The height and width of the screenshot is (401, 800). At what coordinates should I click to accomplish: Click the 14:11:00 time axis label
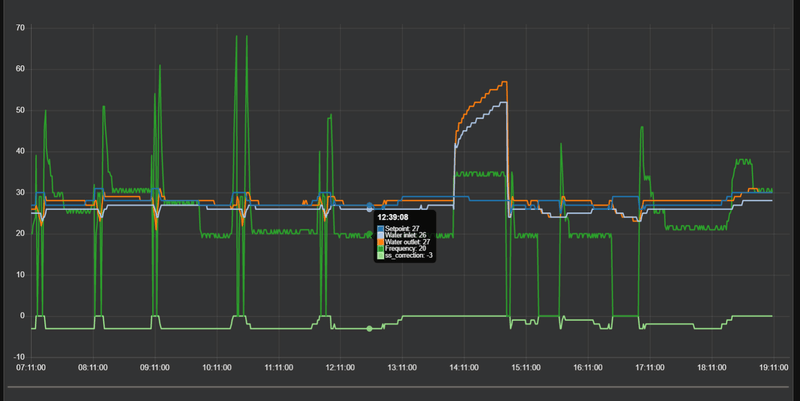(464, 367)
